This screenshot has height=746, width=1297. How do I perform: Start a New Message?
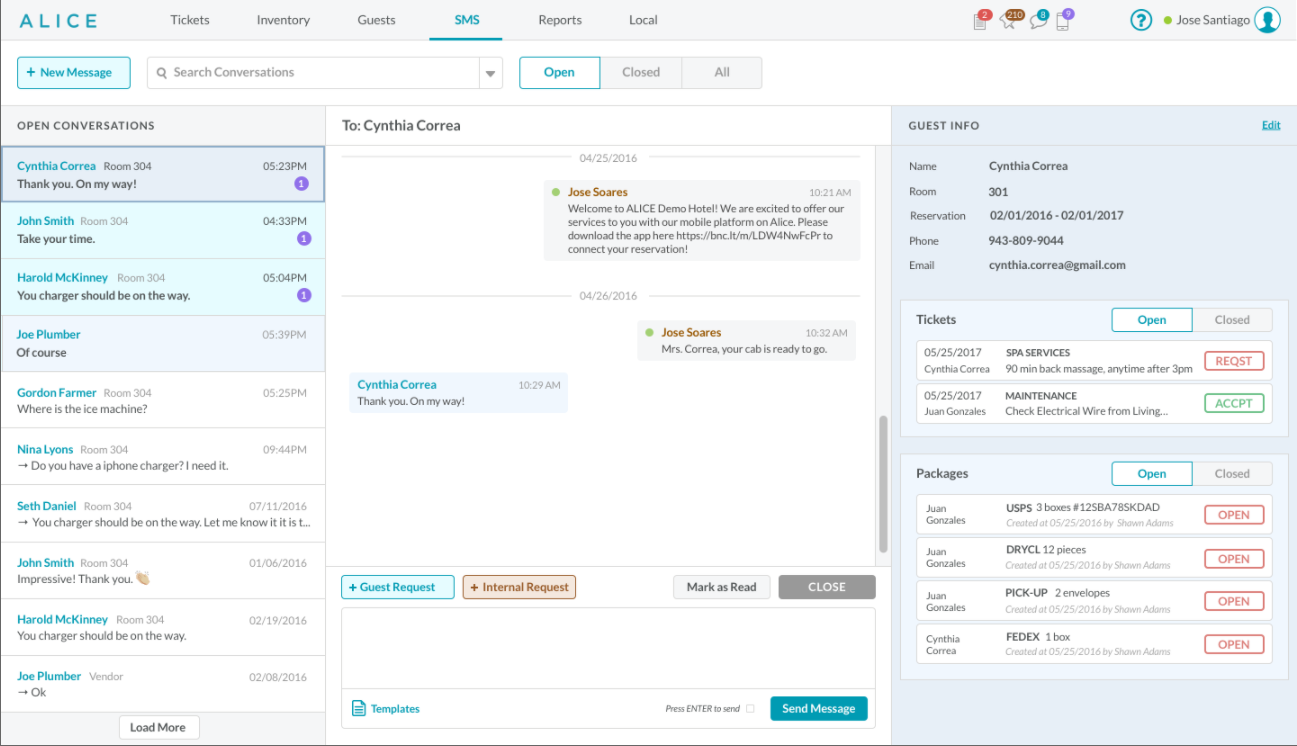[73, 72]
